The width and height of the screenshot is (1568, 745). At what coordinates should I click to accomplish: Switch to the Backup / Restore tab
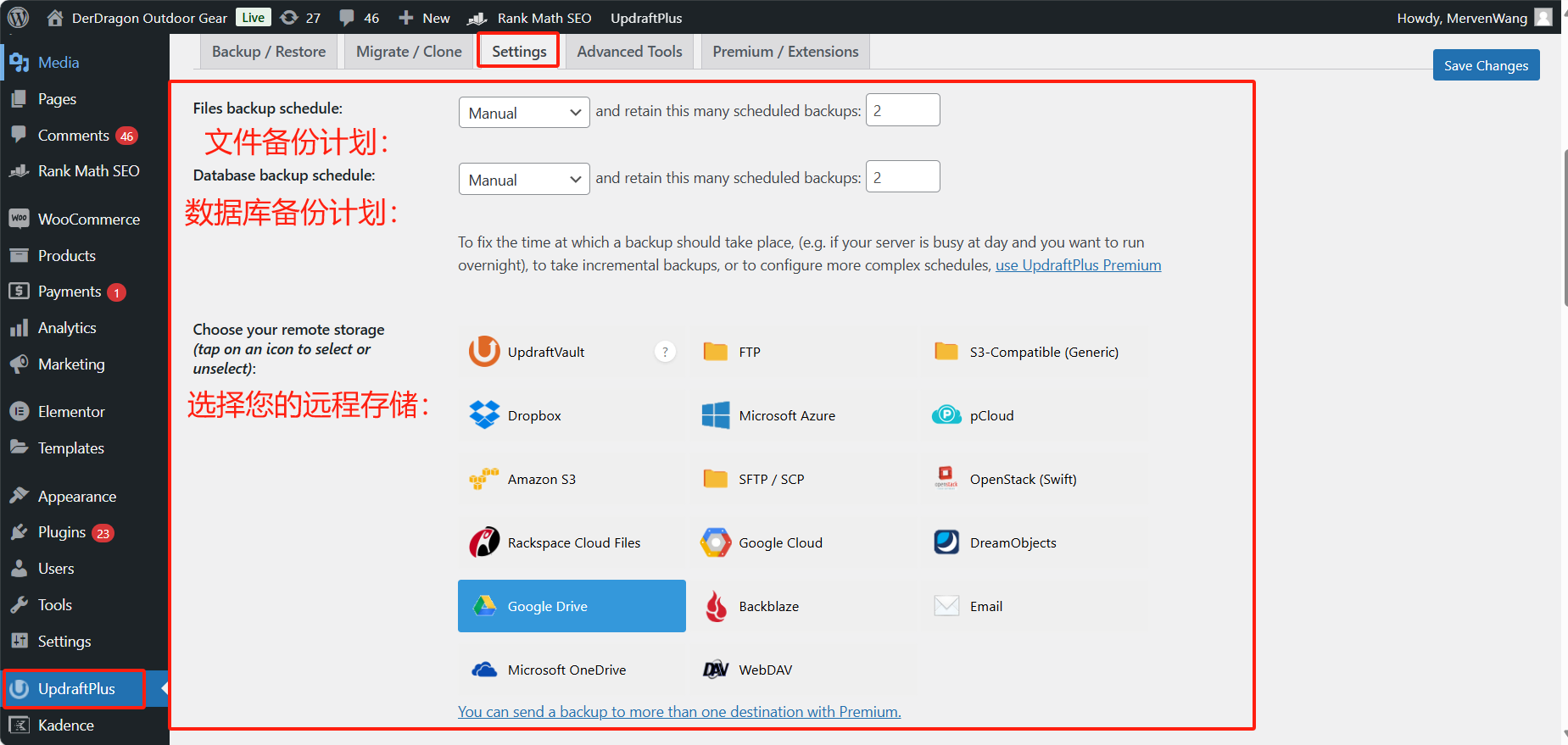pyautogui.click(x=268, y=52)
